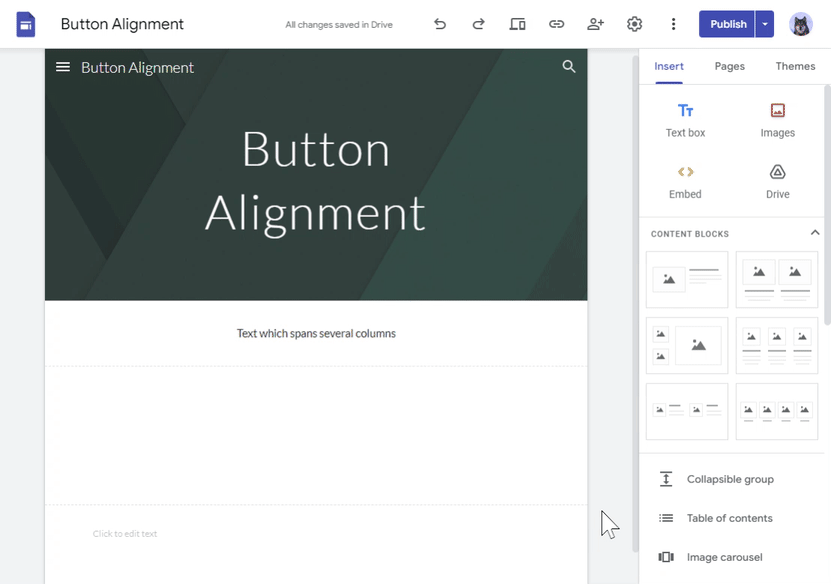Add the Table of contents label item
This screenshot has height=584, width=831.
click(x=730, y=518)
